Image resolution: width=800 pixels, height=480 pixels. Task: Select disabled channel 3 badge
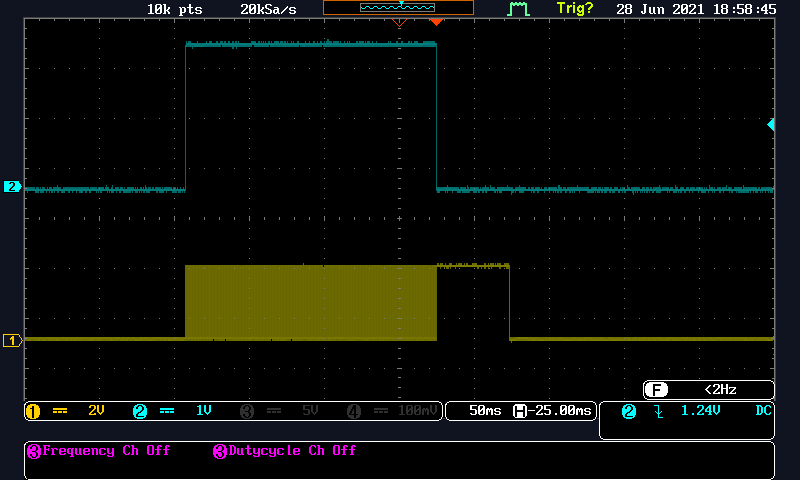pos(247,411)
